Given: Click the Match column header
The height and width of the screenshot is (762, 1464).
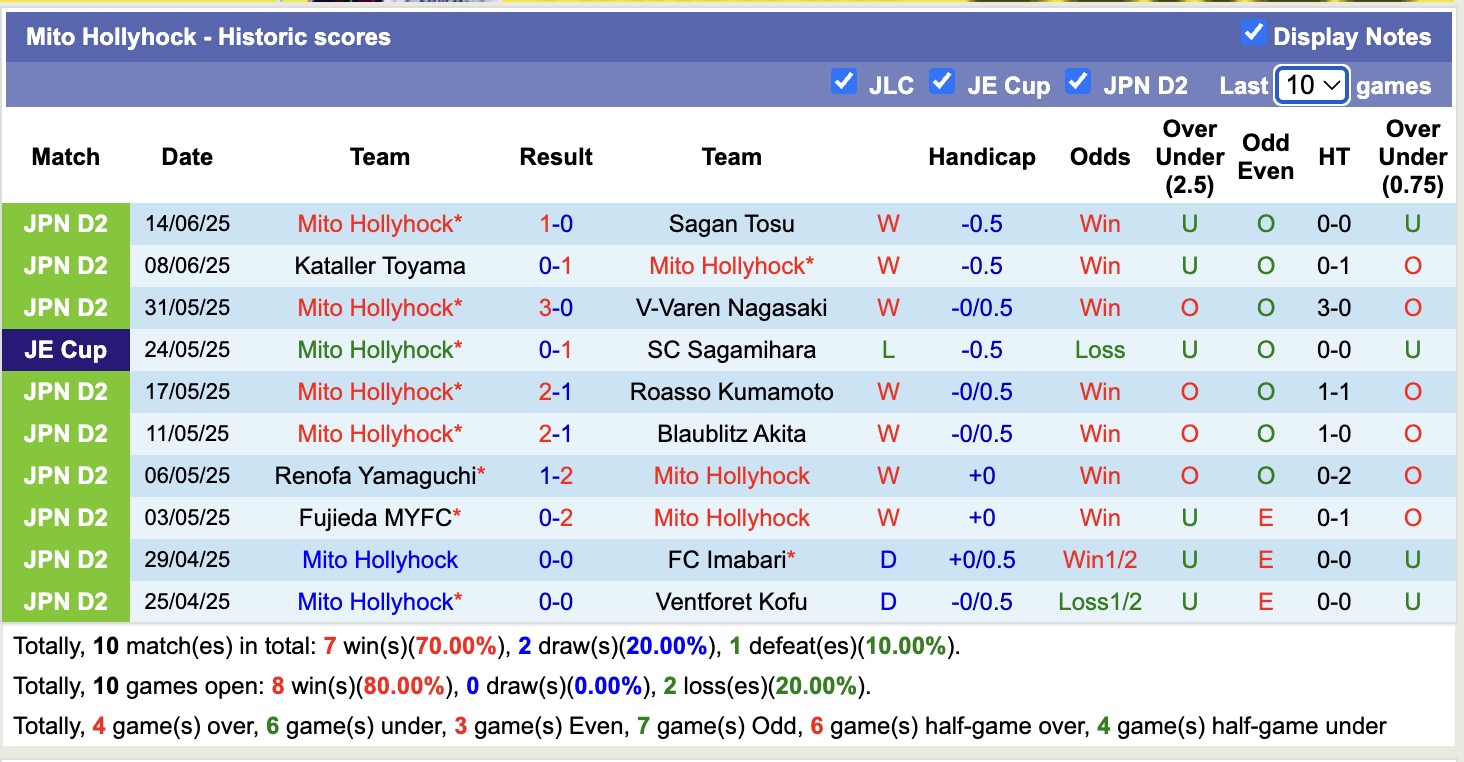Looking at the screenshot, I should 65,157.
